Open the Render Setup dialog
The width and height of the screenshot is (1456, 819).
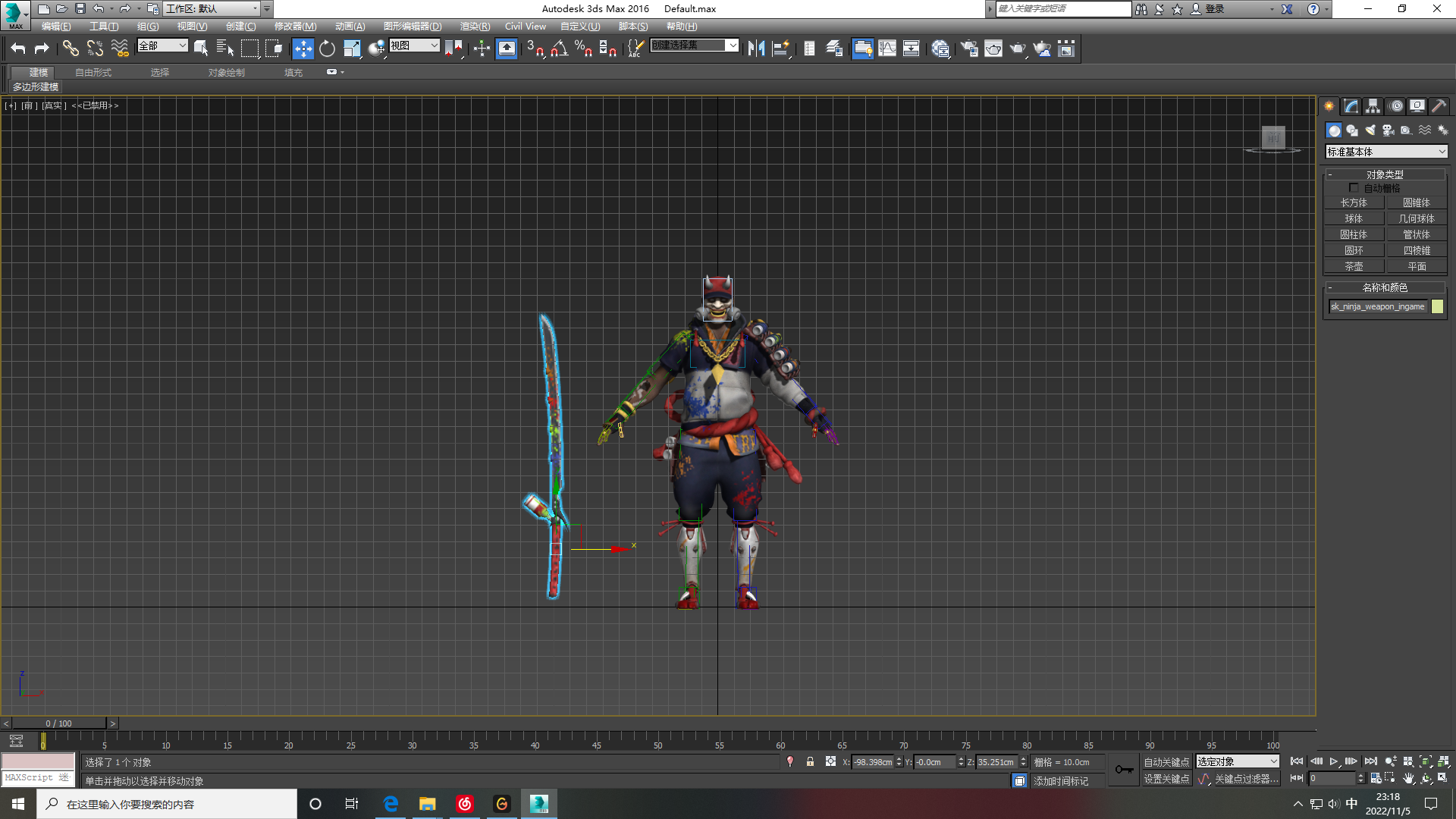pos(969,49)
